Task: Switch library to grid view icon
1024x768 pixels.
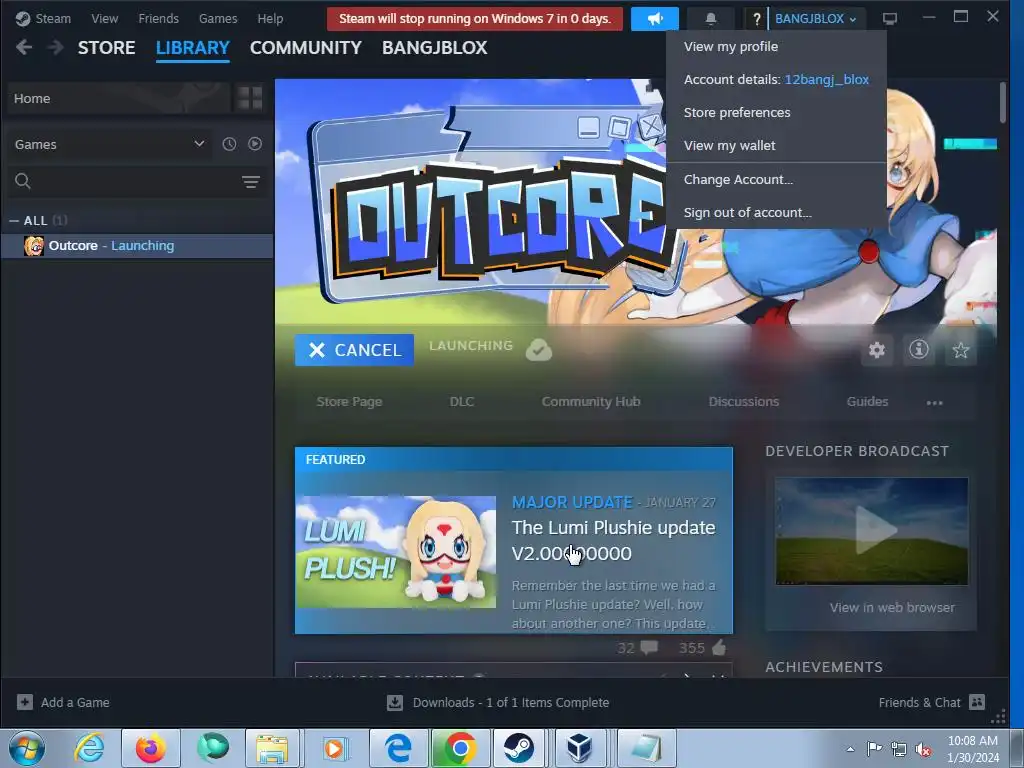Action: click(x=249, y=98)
